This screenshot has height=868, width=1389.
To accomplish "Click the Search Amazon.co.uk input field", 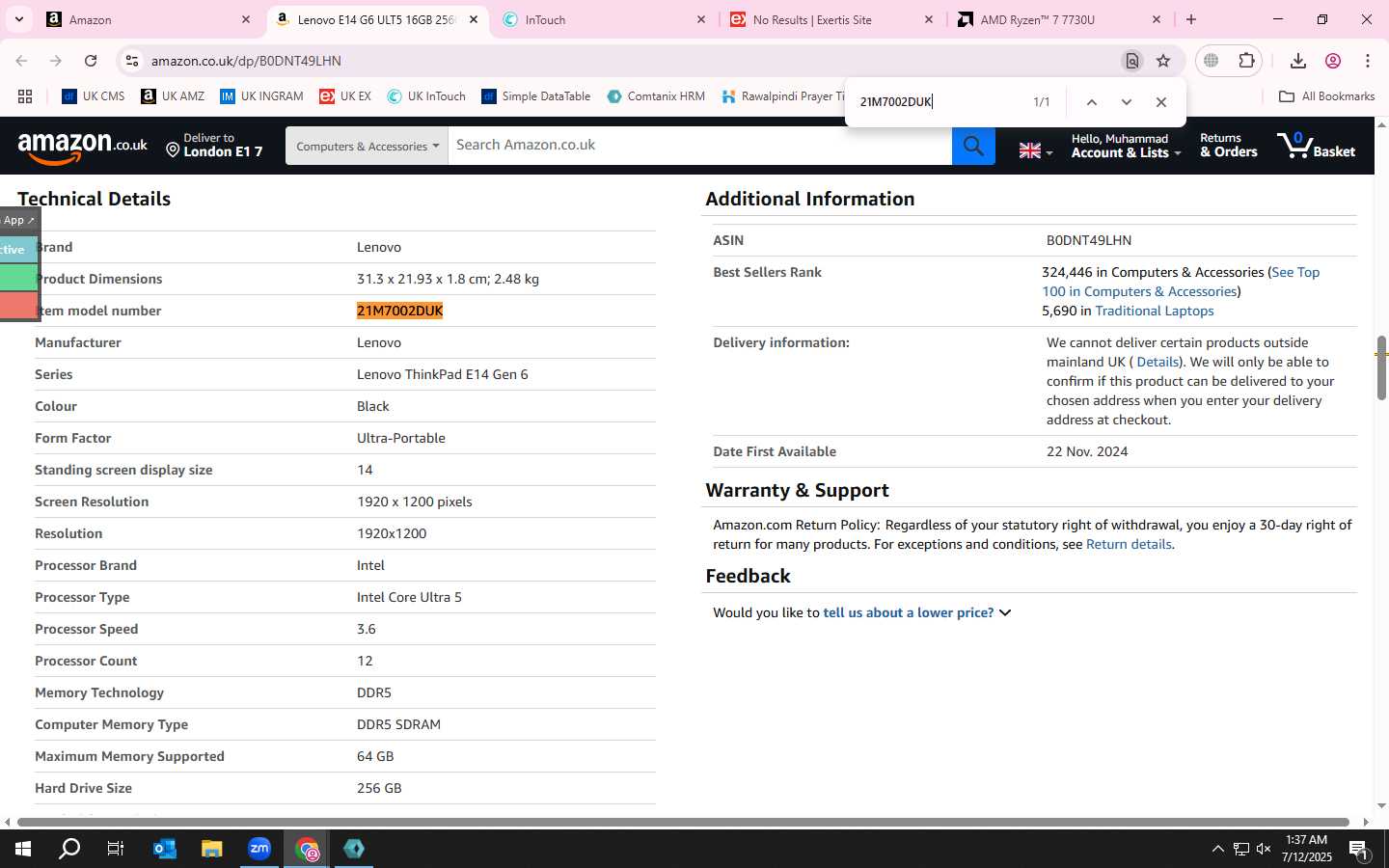I will [x=700, y=146].
